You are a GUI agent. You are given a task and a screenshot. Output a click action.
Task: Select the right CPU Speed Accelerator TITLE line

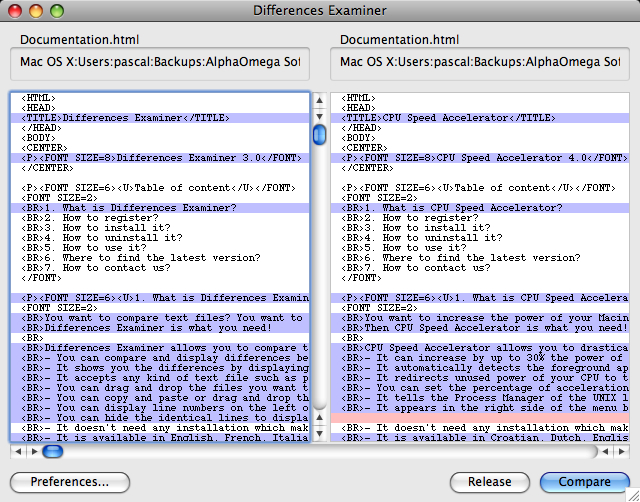coord(480,118)
